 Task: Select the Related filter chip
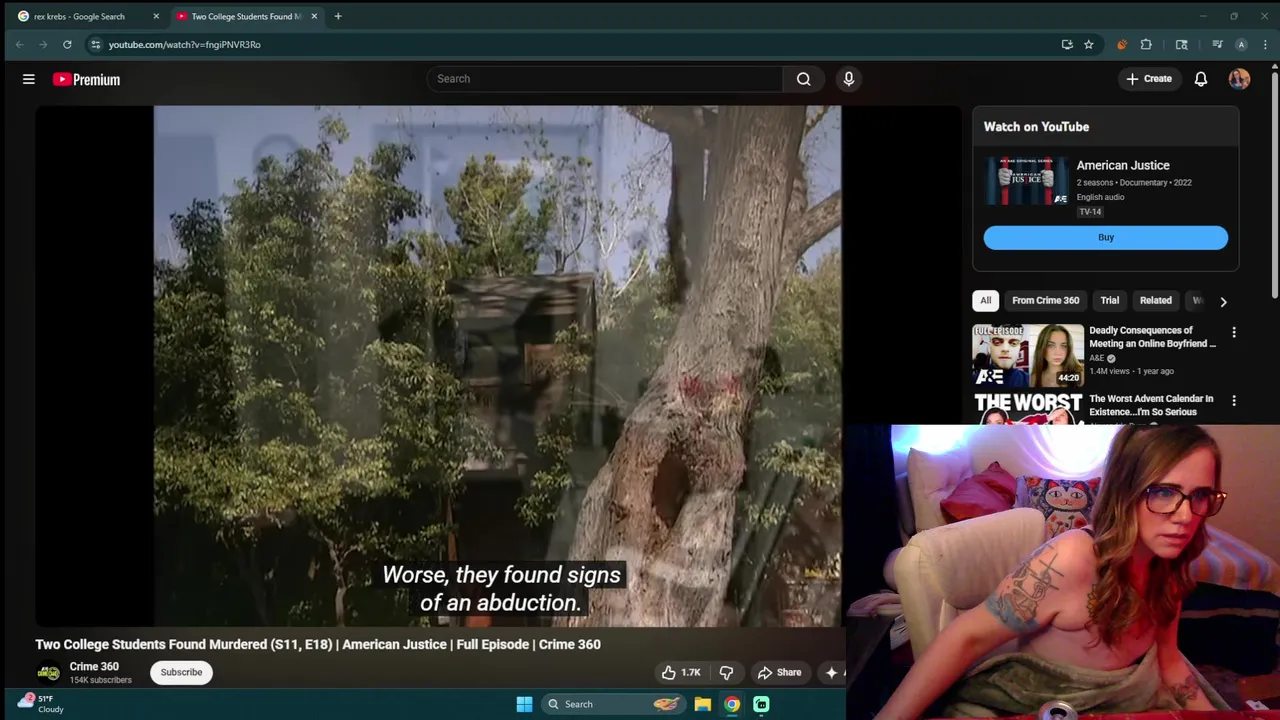click(1155, 300)
